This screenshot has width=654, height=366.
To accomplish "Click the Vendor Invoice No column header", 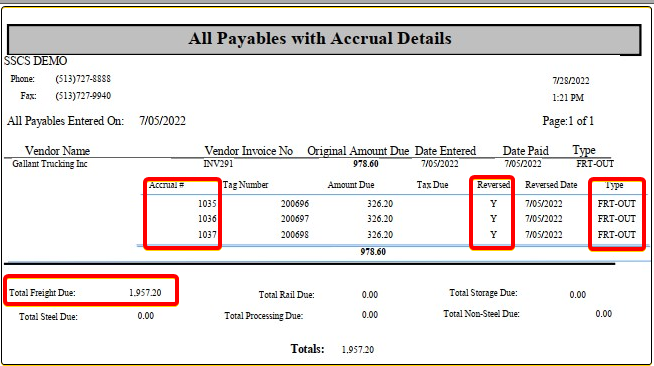I will click(x=249, y=150).
